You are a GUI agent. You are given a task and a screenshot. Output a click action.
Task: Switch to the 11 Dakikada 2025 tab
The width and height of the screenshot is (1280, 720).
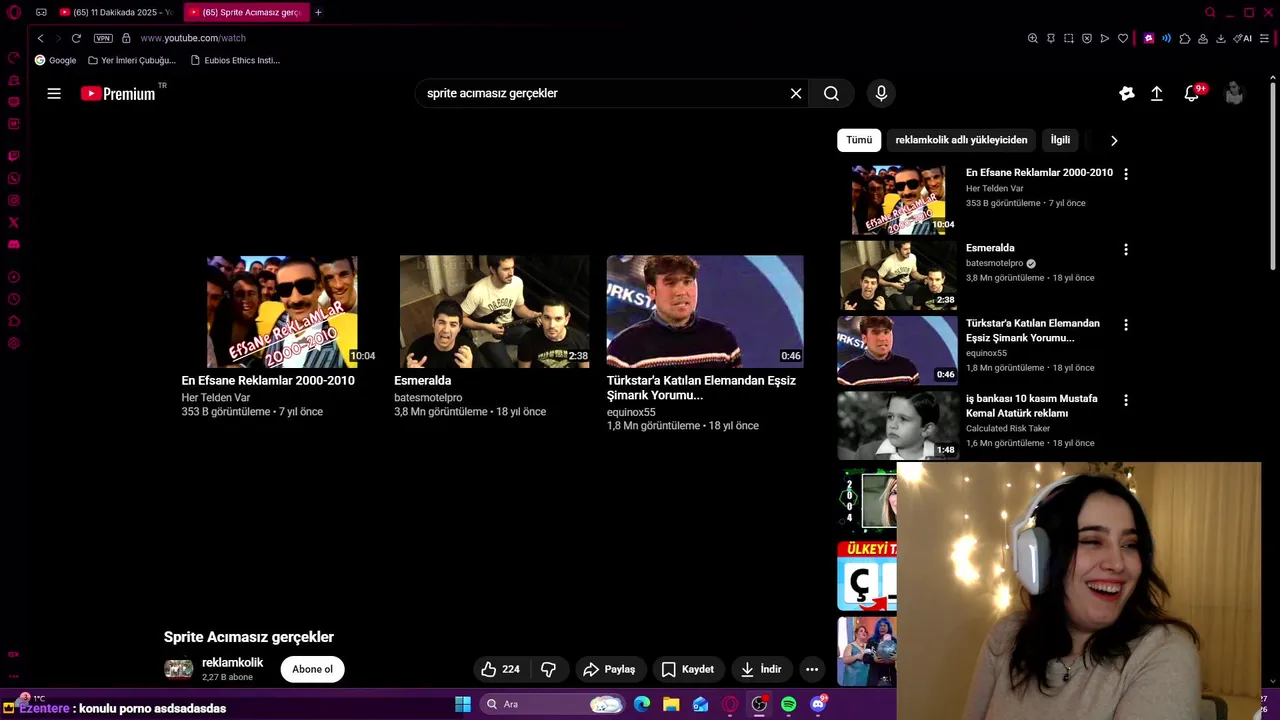[x=115, y=12]
